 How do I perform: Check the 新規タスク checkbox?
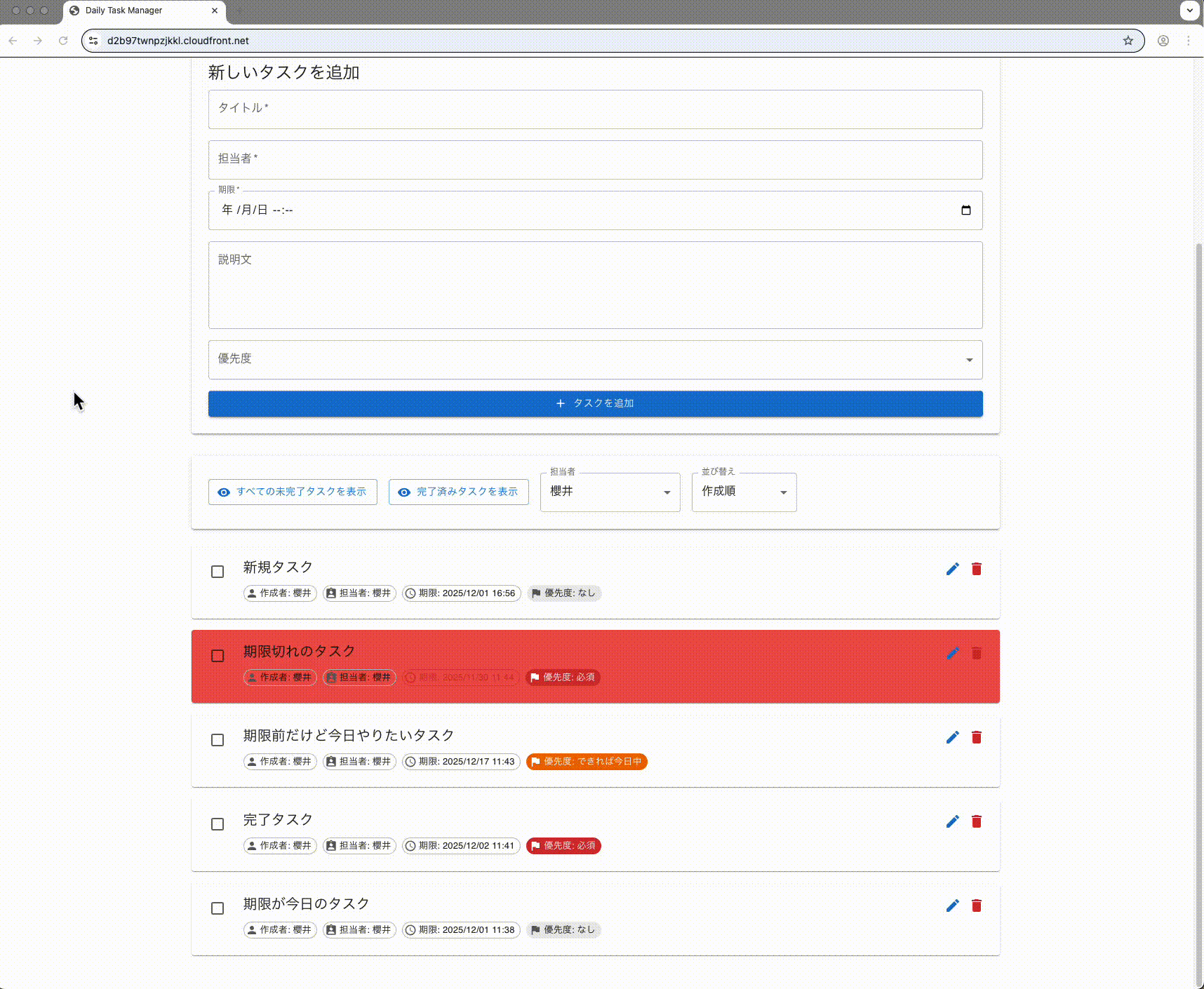click(x=218, y=572)
